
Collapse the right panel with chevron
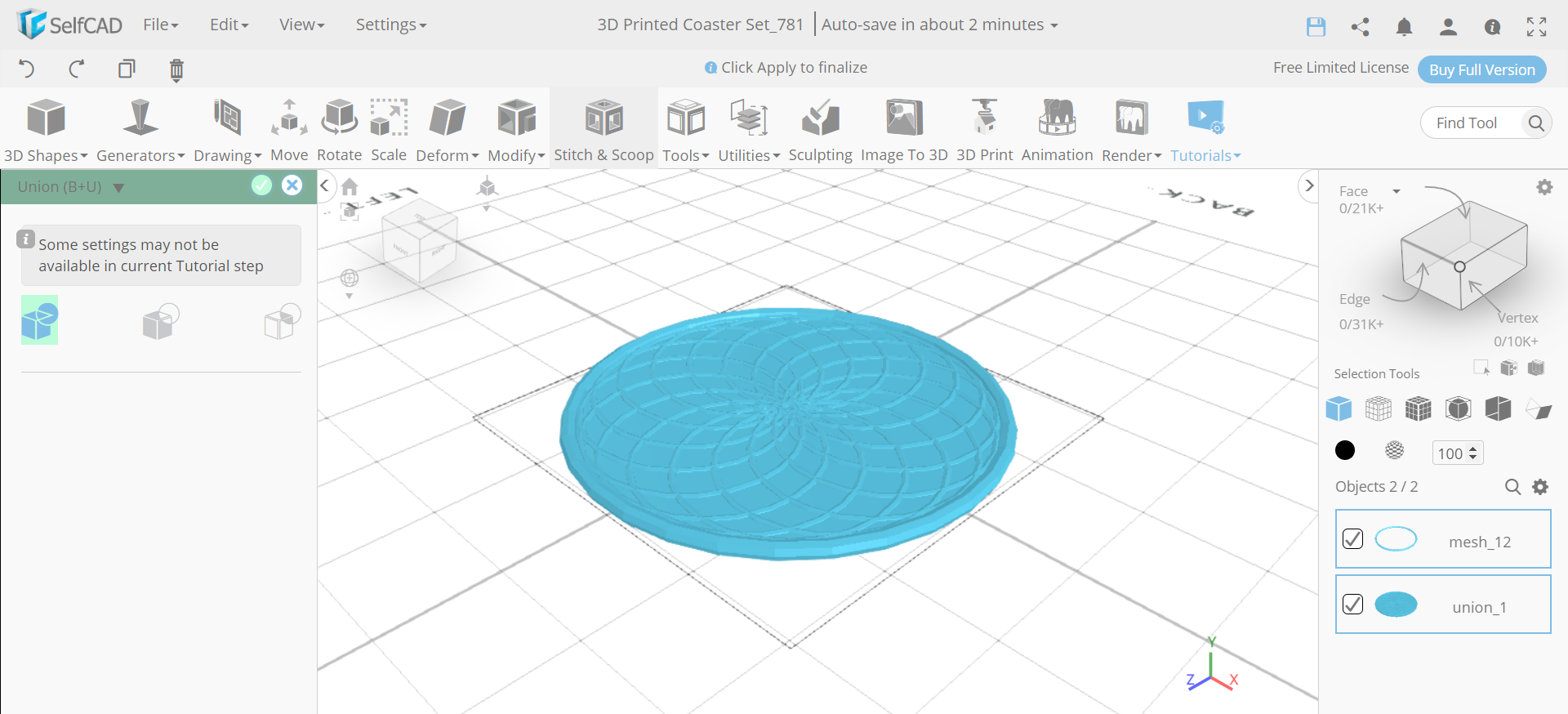(1309, 185)
